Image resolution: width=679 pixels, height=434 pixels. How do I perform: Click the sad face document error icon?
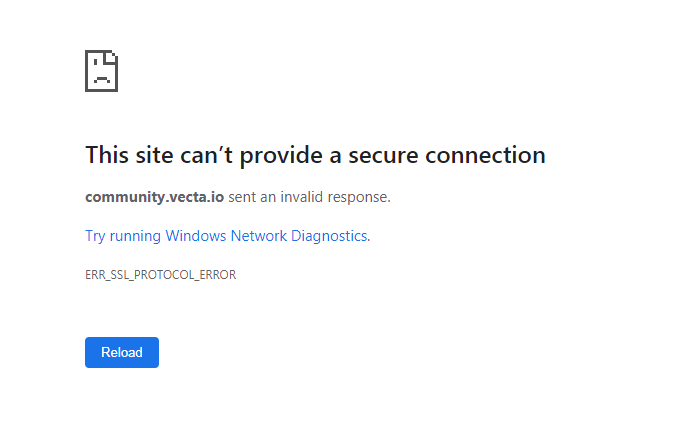coord(102,71)
